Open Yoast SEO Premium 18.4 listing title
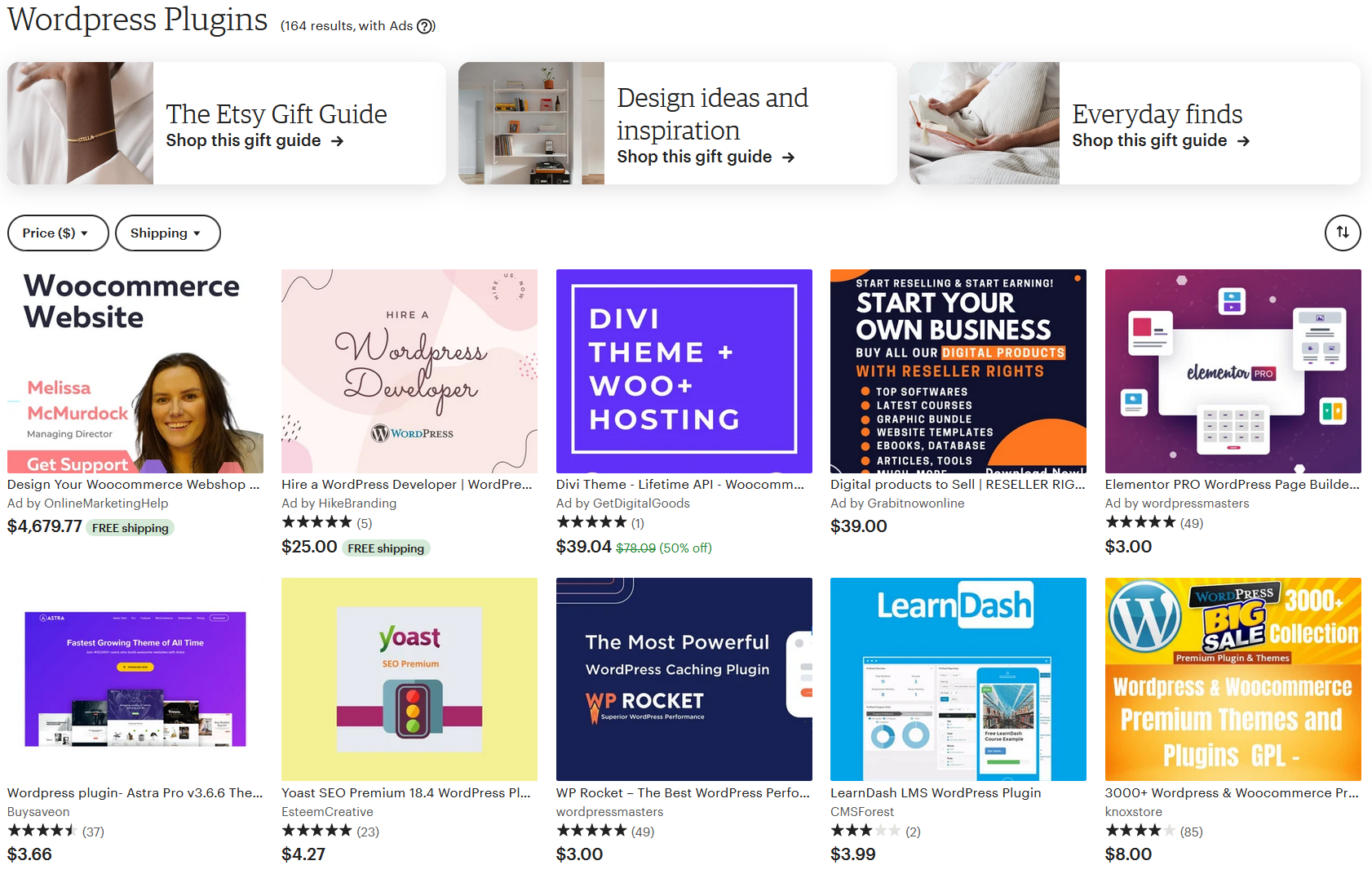Image resolution: width=1372 pixels, height=874 pixels. pyautogui.click(x=406, y=792)
